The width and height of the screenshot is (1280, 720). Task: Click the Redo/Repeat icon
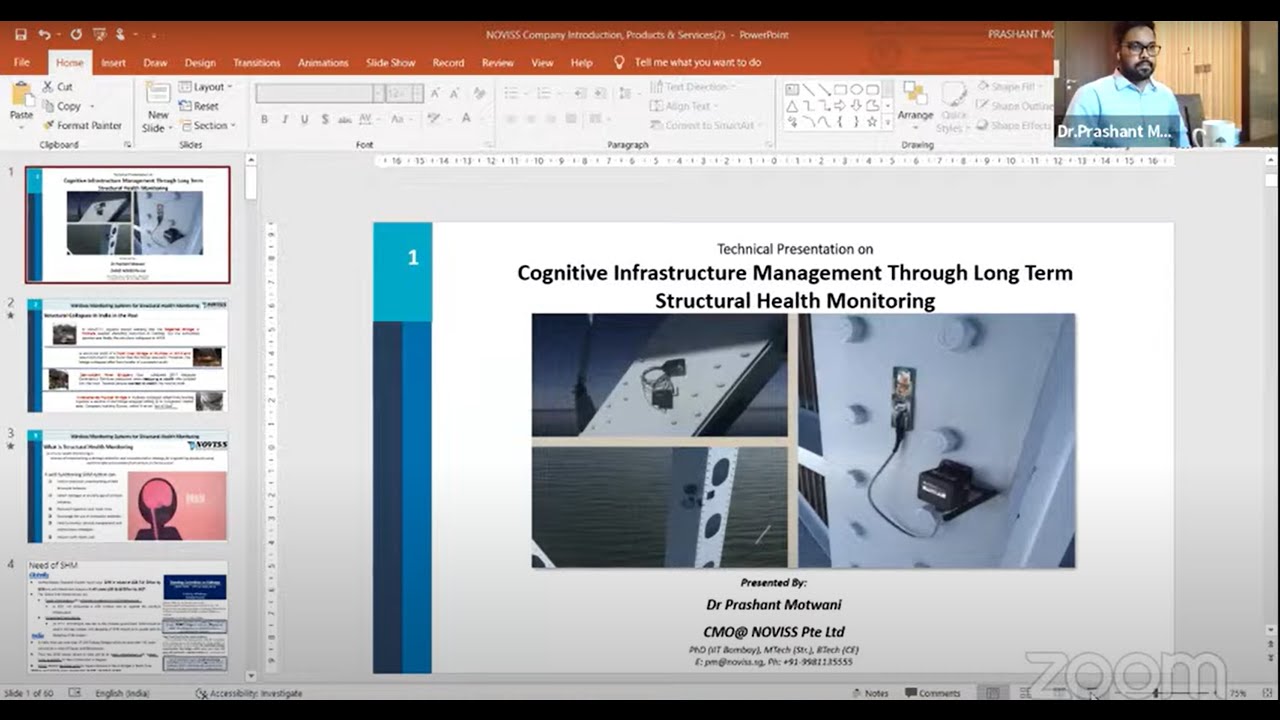[76, 34]
